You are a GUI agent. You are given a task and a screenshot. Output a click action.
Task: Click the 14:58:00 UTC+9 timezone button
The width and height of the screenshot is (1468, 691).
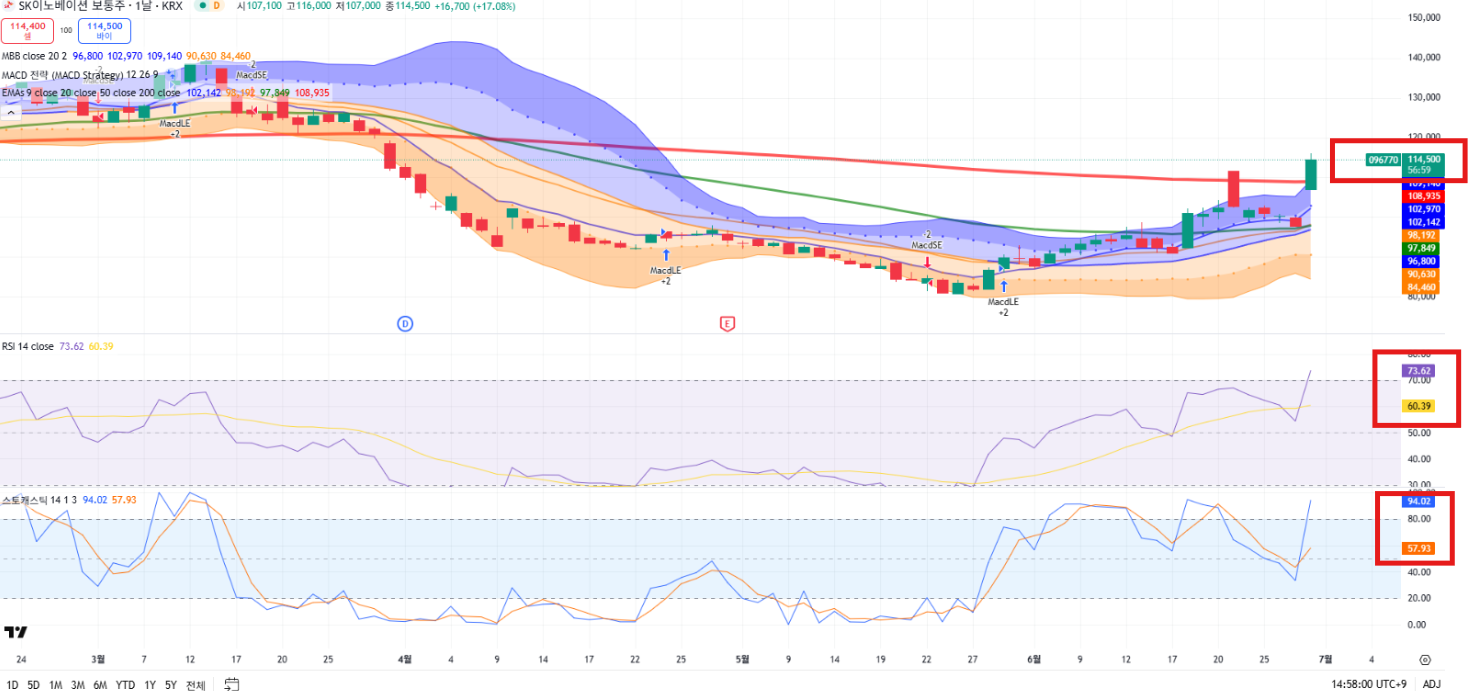pos(1367,685)
